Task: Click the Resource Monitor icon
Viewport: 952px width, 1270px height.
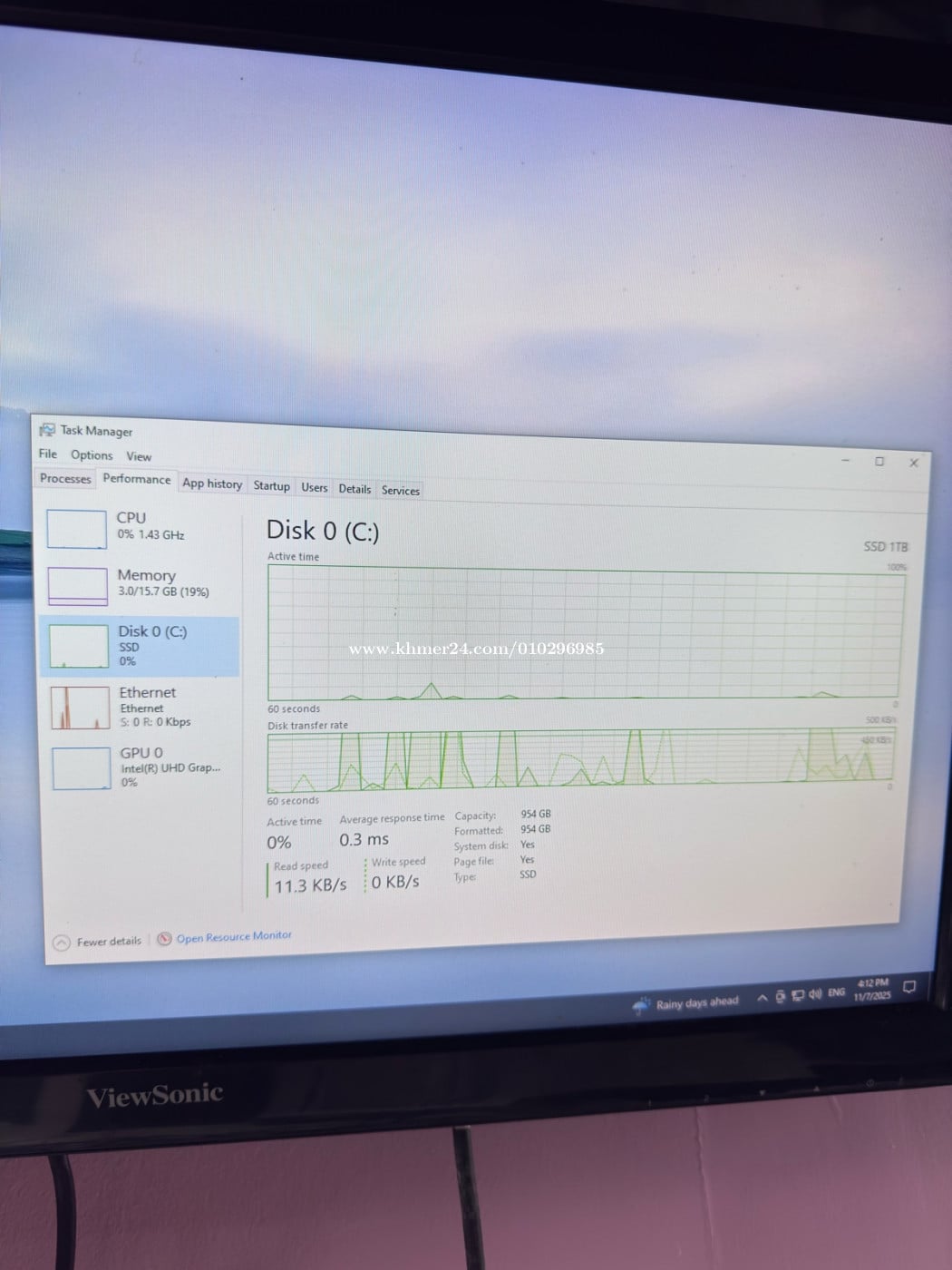Action: pos(164,939)
